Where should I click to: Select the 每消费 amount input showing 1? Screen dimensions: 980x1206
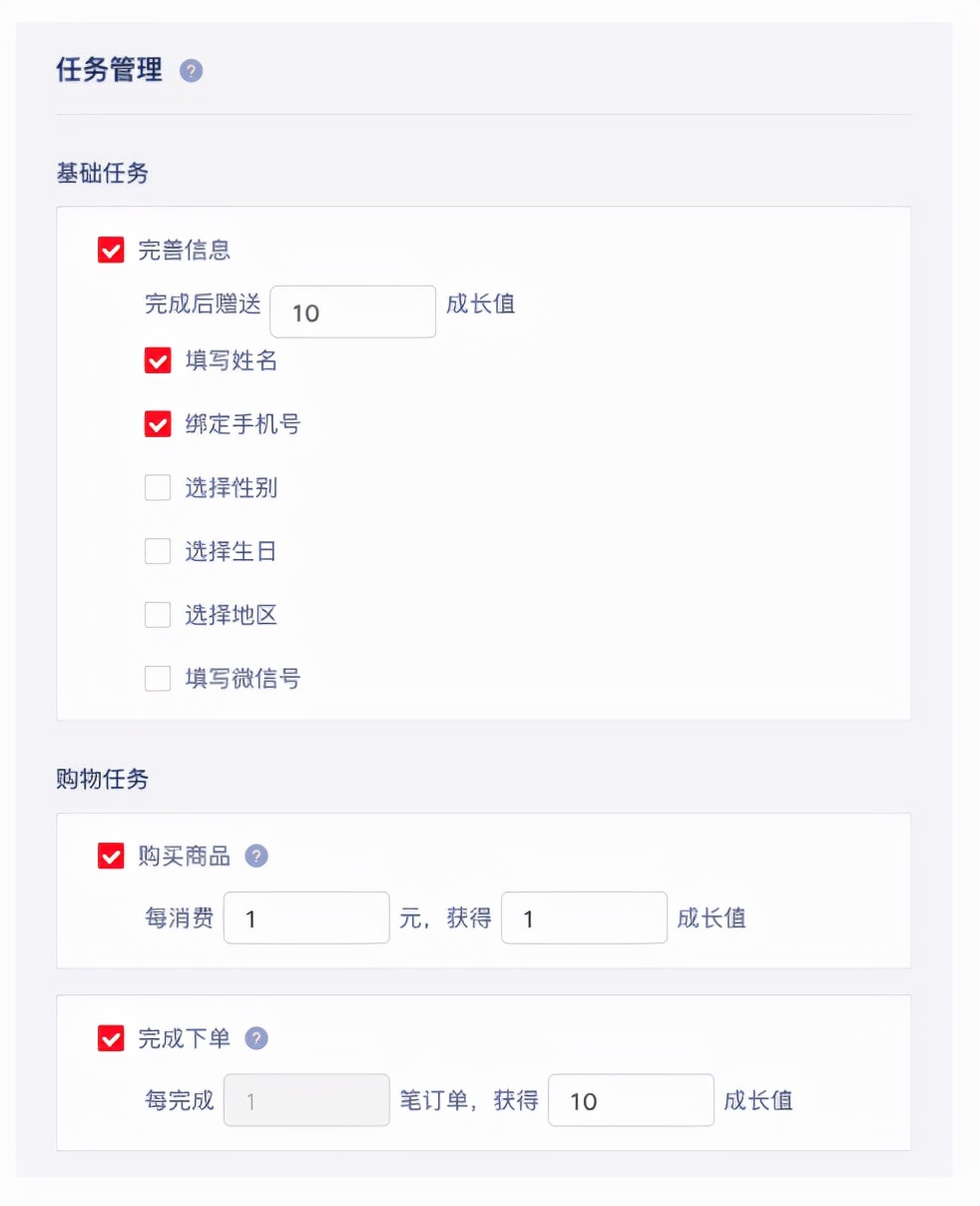coord(306,917)
